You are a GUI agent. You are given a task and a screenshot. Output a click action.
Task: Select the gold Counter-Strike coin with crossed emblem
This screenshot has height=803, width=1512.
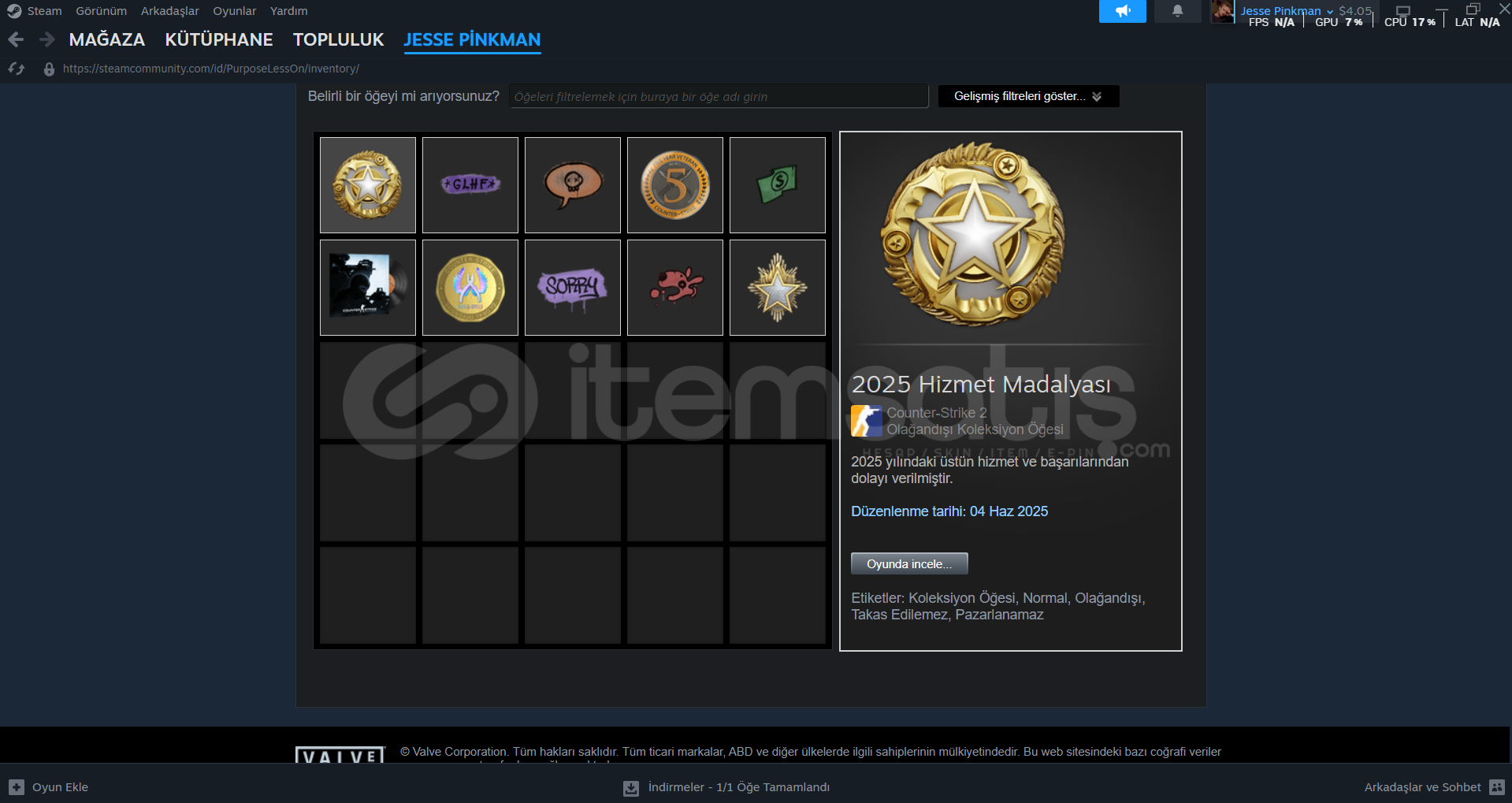(470, 288)
